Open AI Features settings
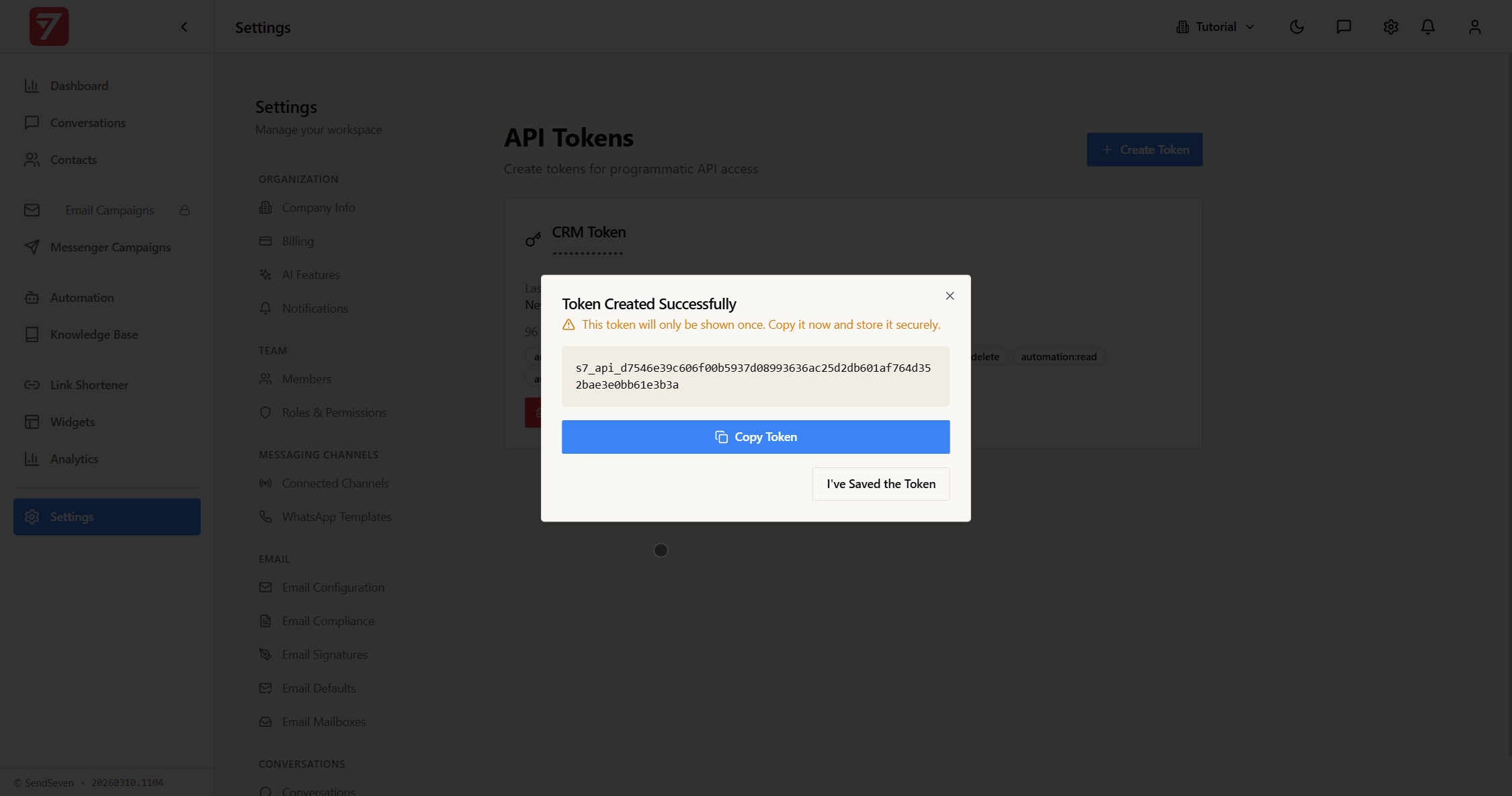Viewport: 1512px width, 796px height. tap(343, 275)
